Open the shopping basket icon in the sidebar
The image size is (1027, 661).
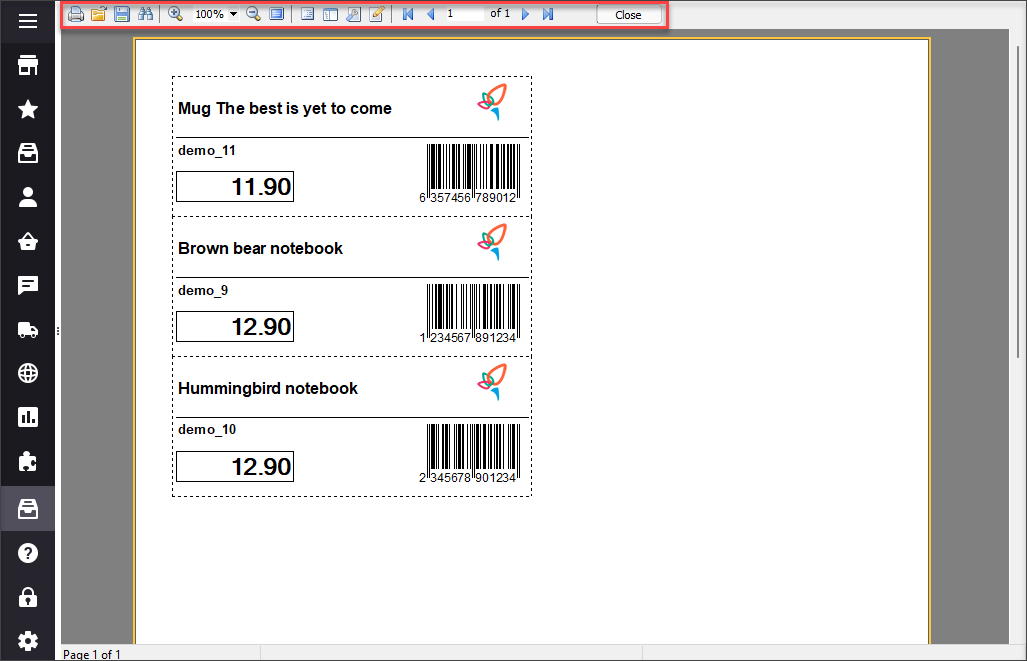tap(28, 241)
